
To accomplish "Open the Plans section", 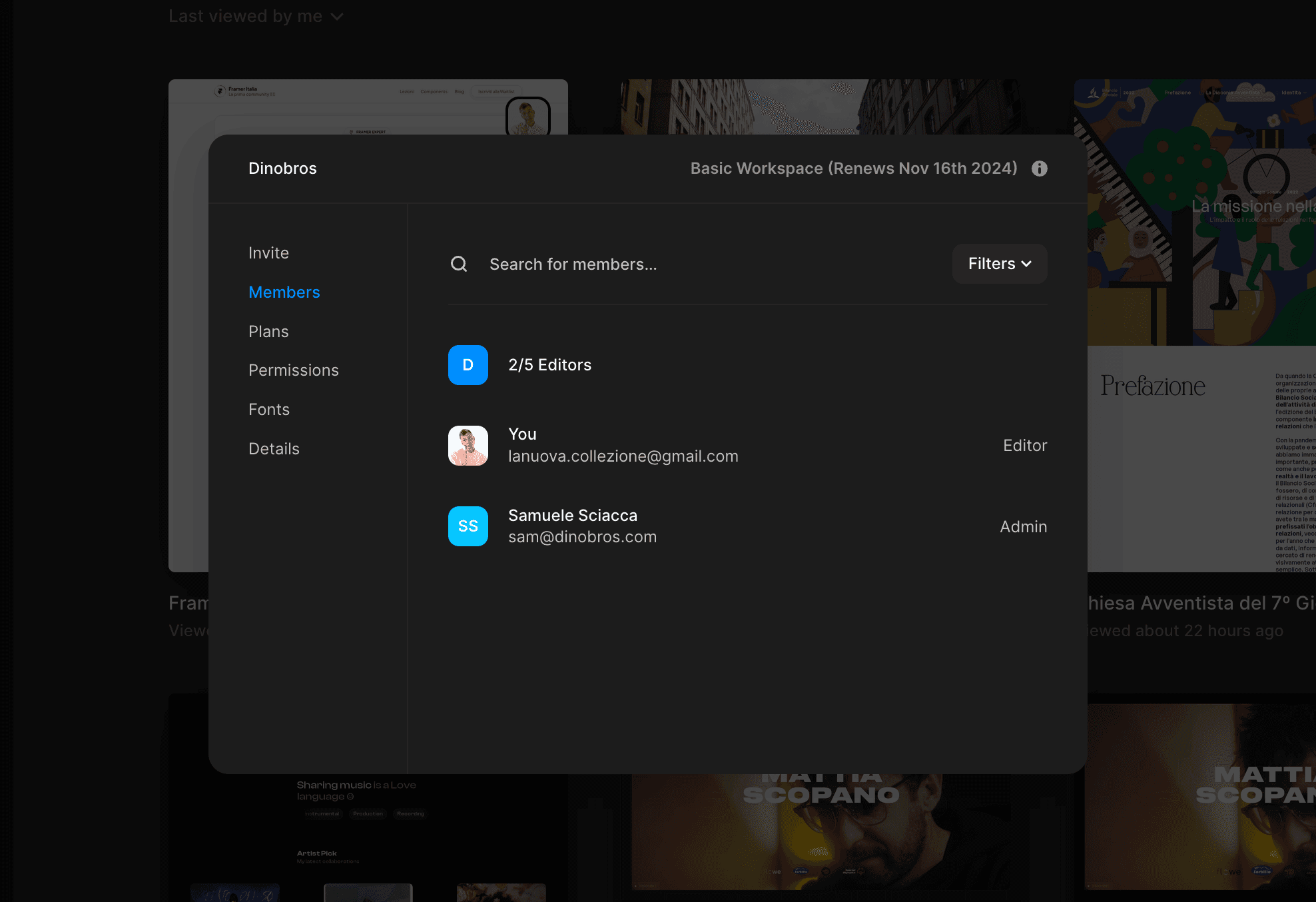I will pos(268,332).
